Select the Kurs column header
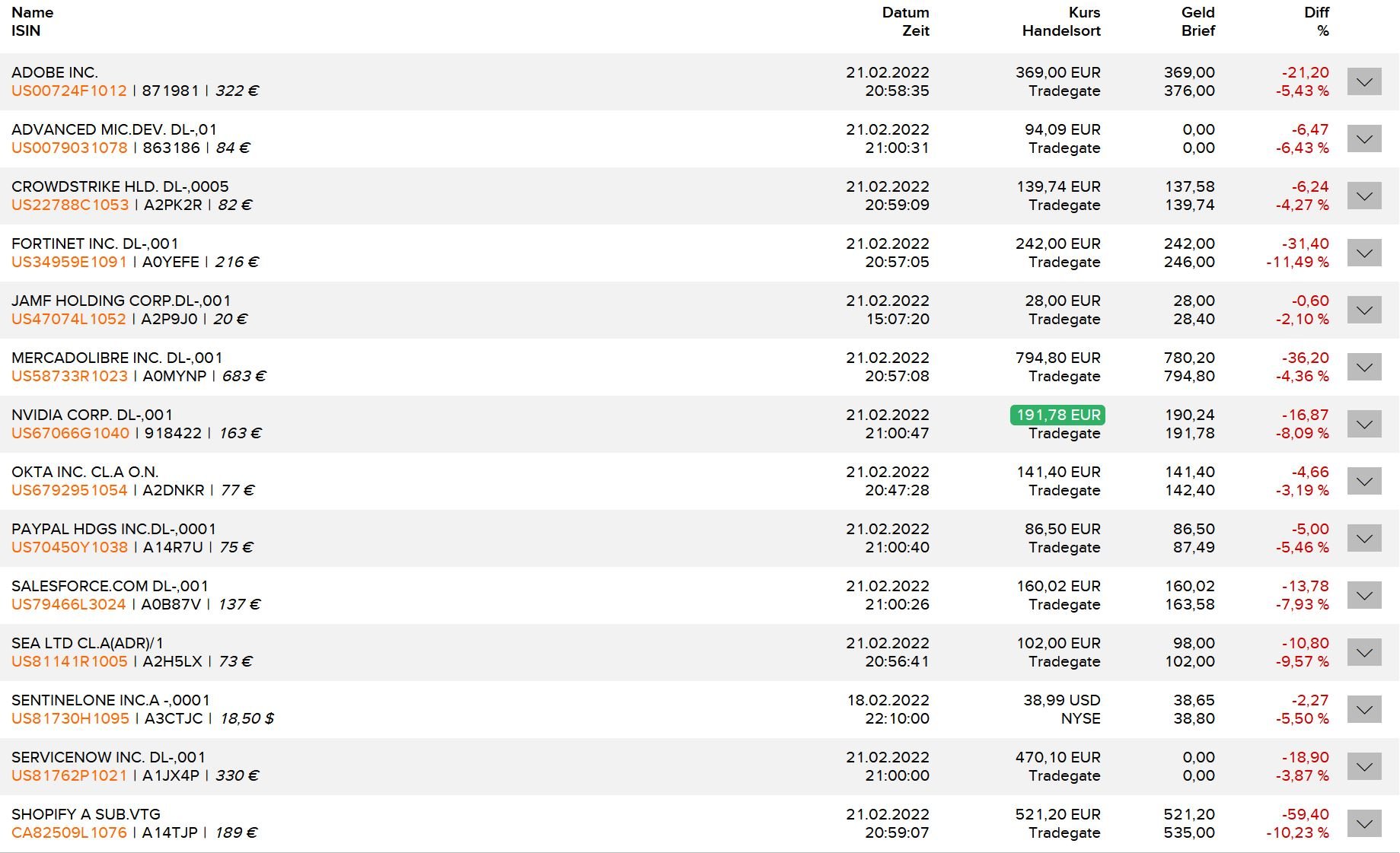 pos(1084,12)
